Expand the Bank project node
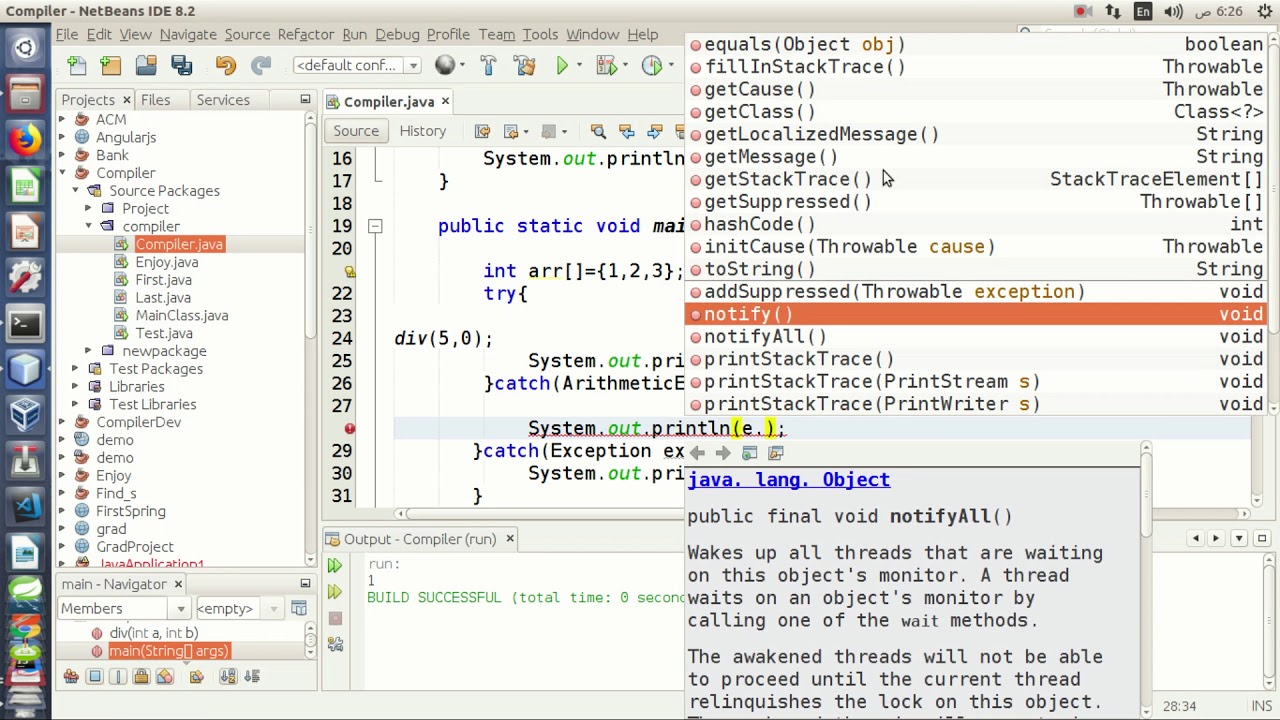The height and width of the screenshot is (720, 1280). click(x=62, y=155)
